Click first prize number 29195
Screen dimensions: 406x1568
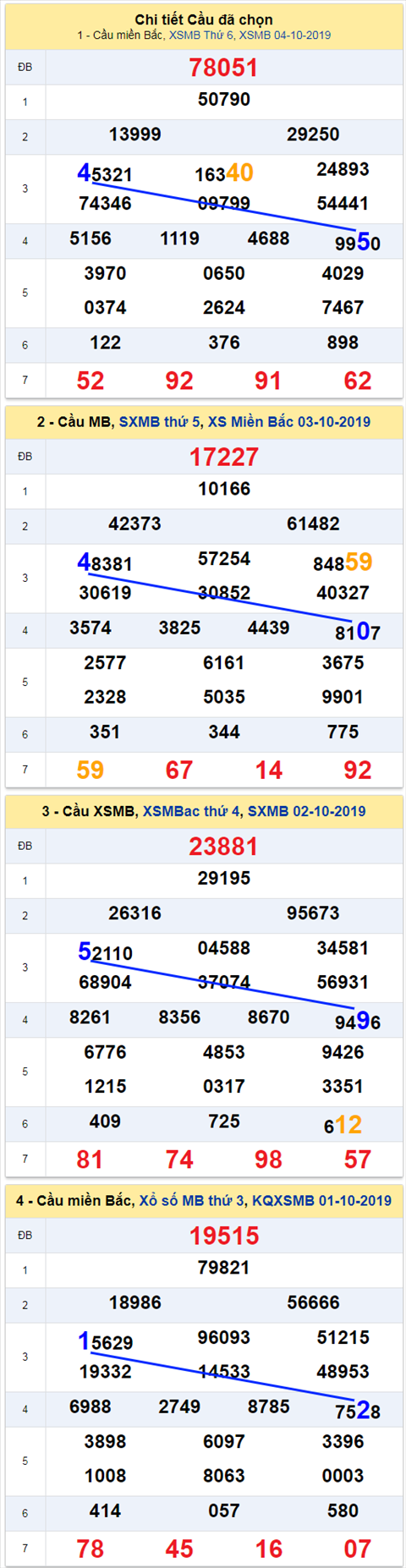pyautogui.click(x=224, y=878)
